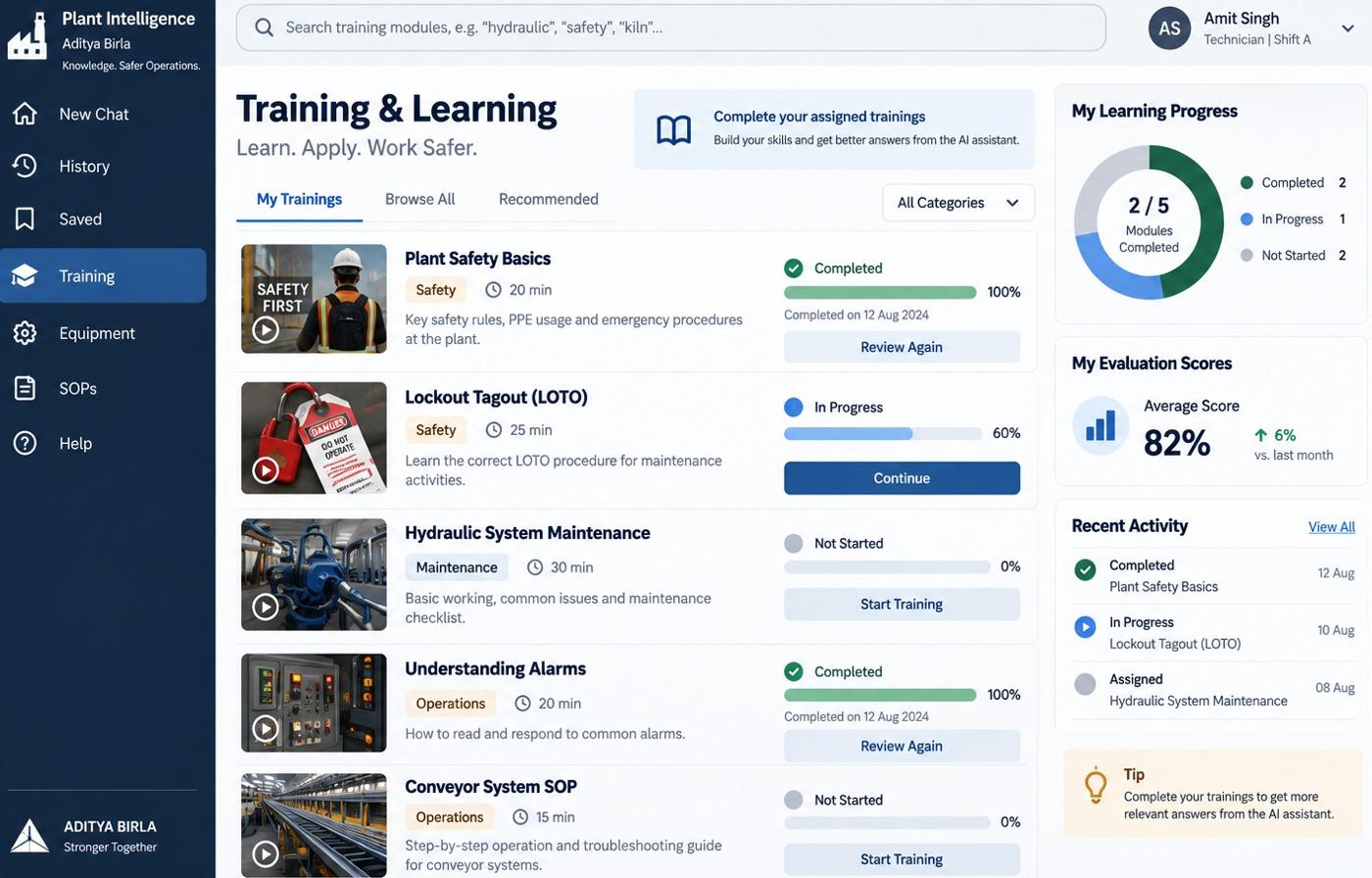This screenshot has width=1372, height=878.
Task: Play the Lockout Tagout video thumbnail
Action: click(266, 470)
